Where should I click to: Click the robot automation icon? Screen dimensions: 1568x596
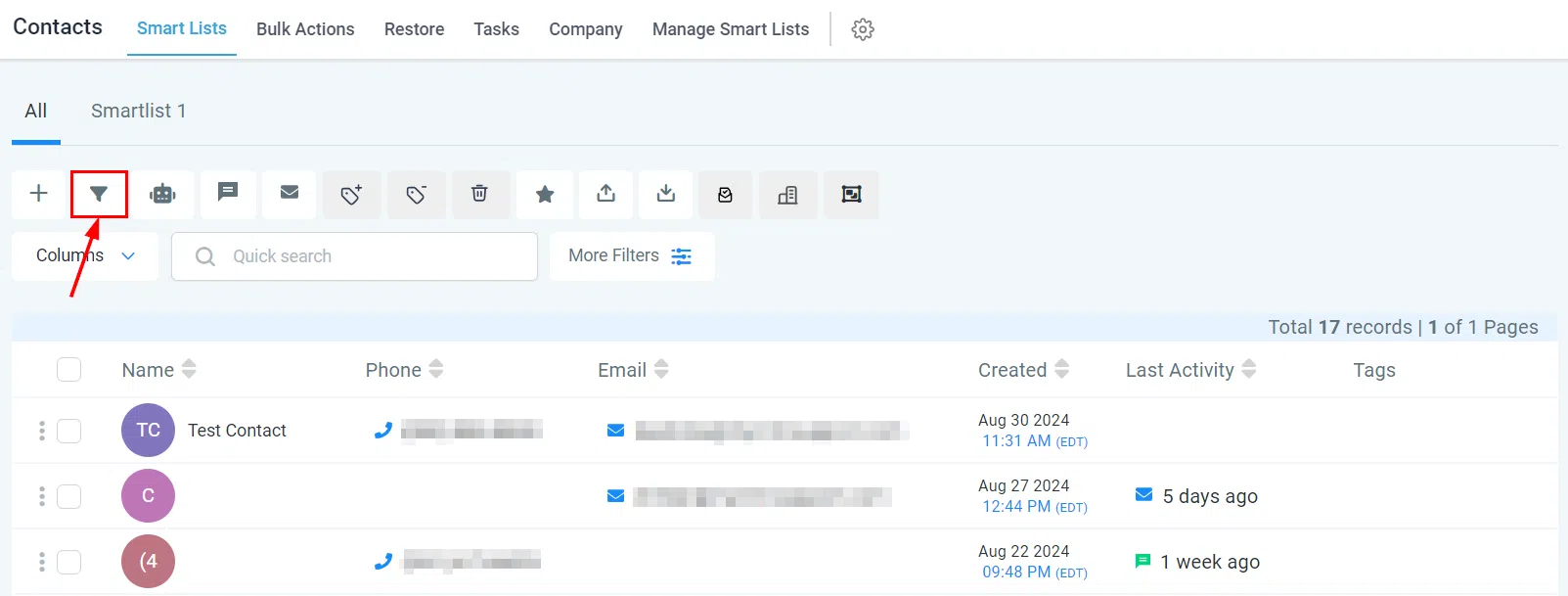[162, 194]
